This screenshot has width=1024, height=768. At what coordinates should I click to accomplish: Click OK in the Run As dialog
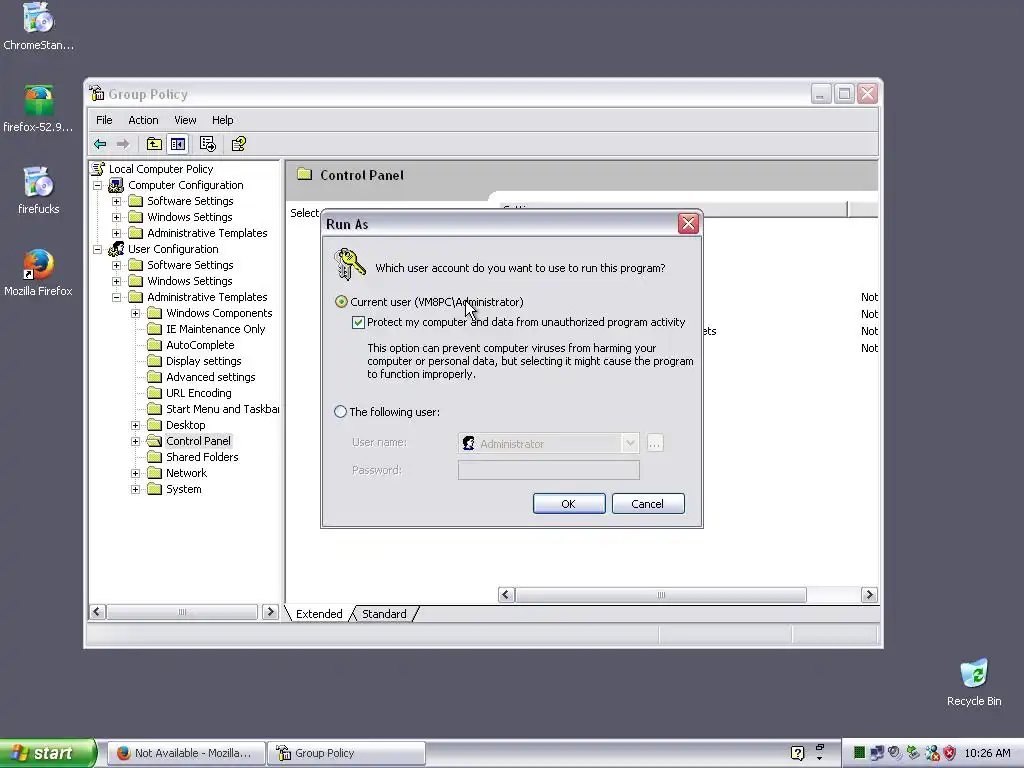point(569,504)
